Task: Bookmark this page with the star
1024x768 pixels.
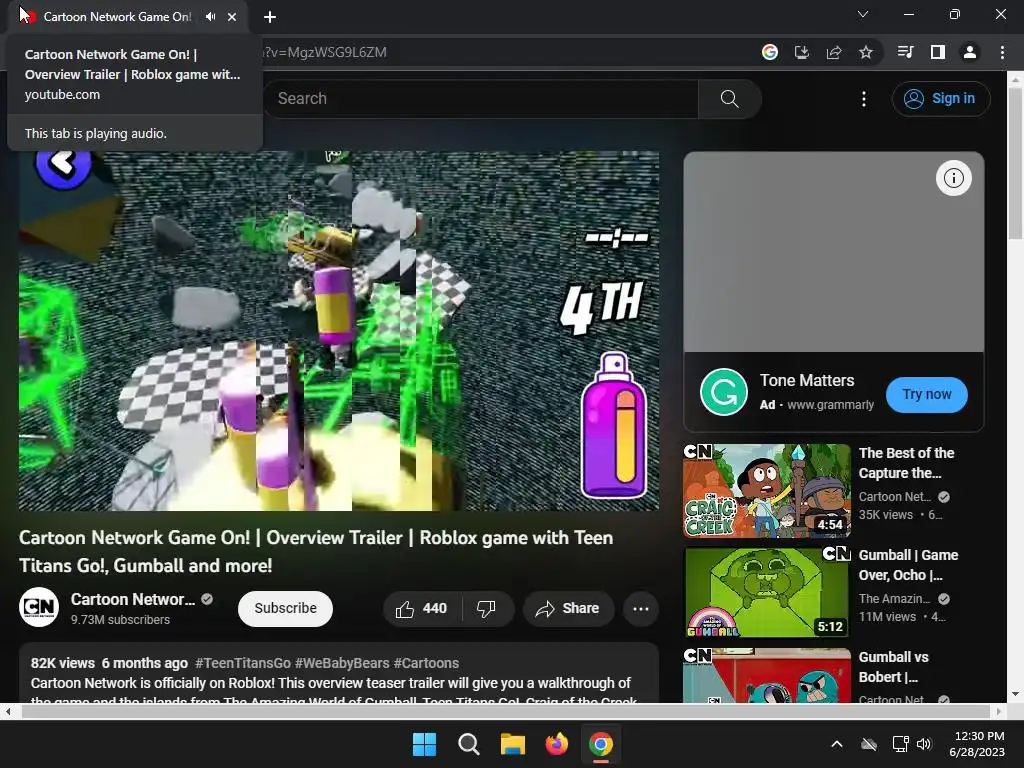Action: click(866, 52)
